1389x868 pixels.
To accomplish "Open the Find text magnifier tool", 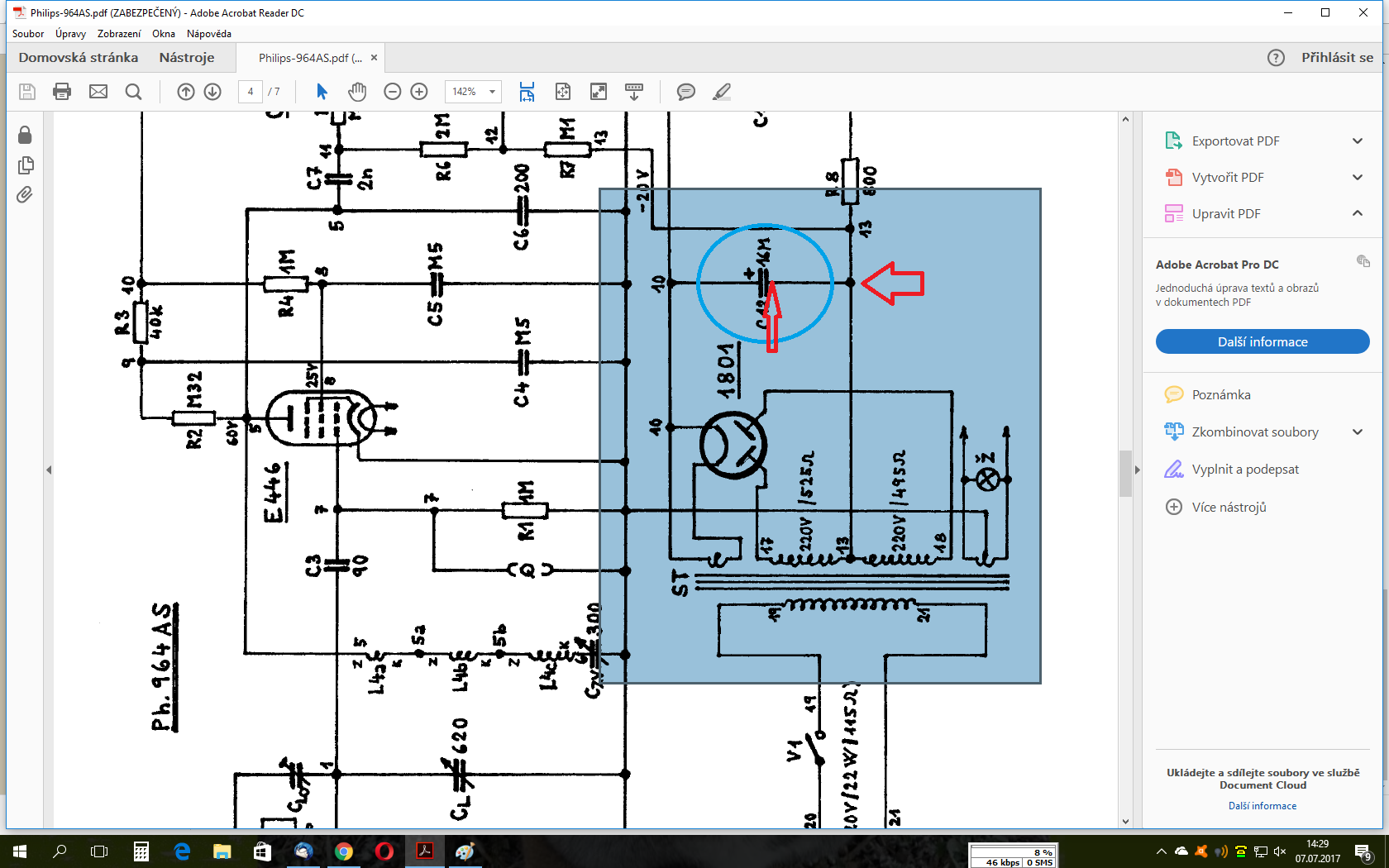I will click(x=133, y=92).
